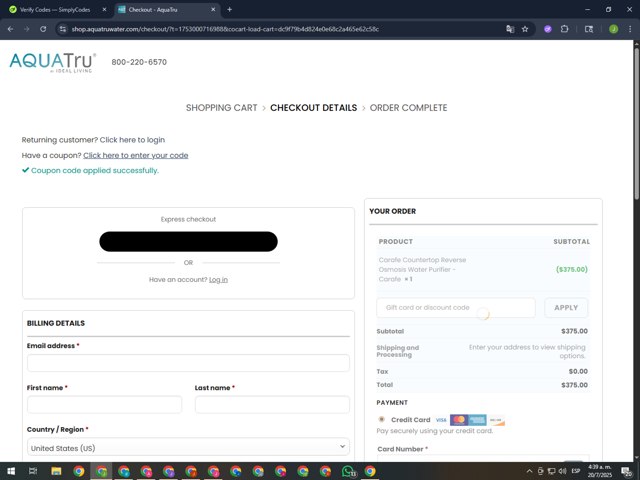
Task: Open WhatsApp from the taskbar
Action: [348, 471]
